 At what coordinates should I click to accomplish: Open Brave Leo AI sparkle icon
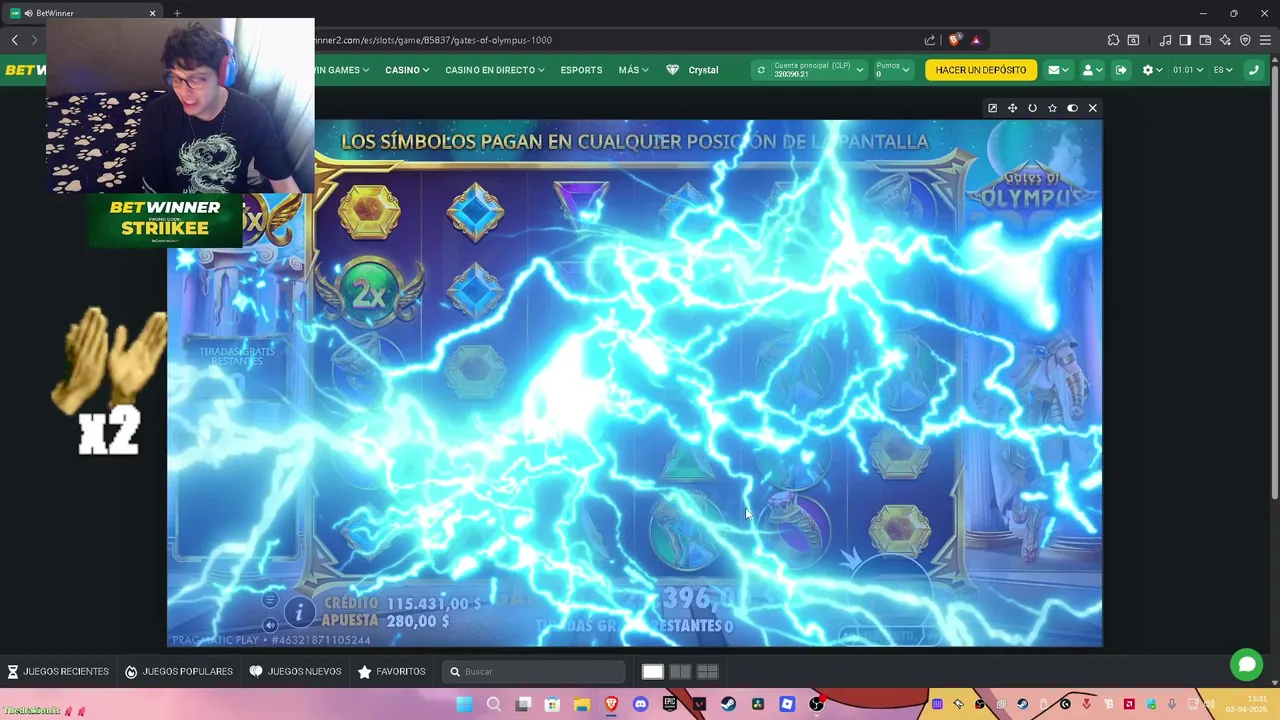point(1225,40)
